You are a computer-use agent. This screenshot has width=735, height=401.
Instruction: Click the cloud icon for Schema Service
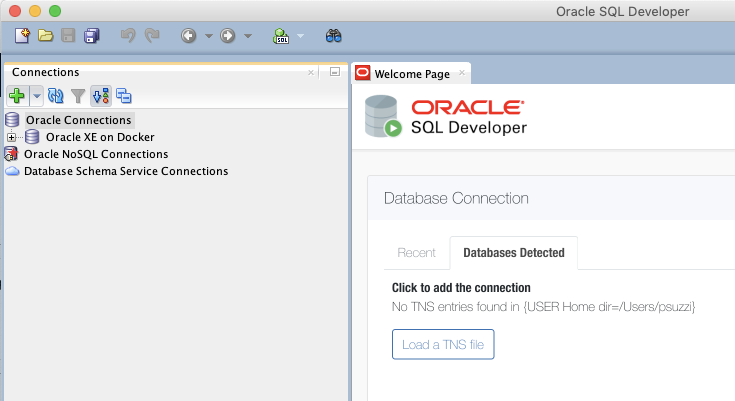pyautogui.click(x=12, y=171)
